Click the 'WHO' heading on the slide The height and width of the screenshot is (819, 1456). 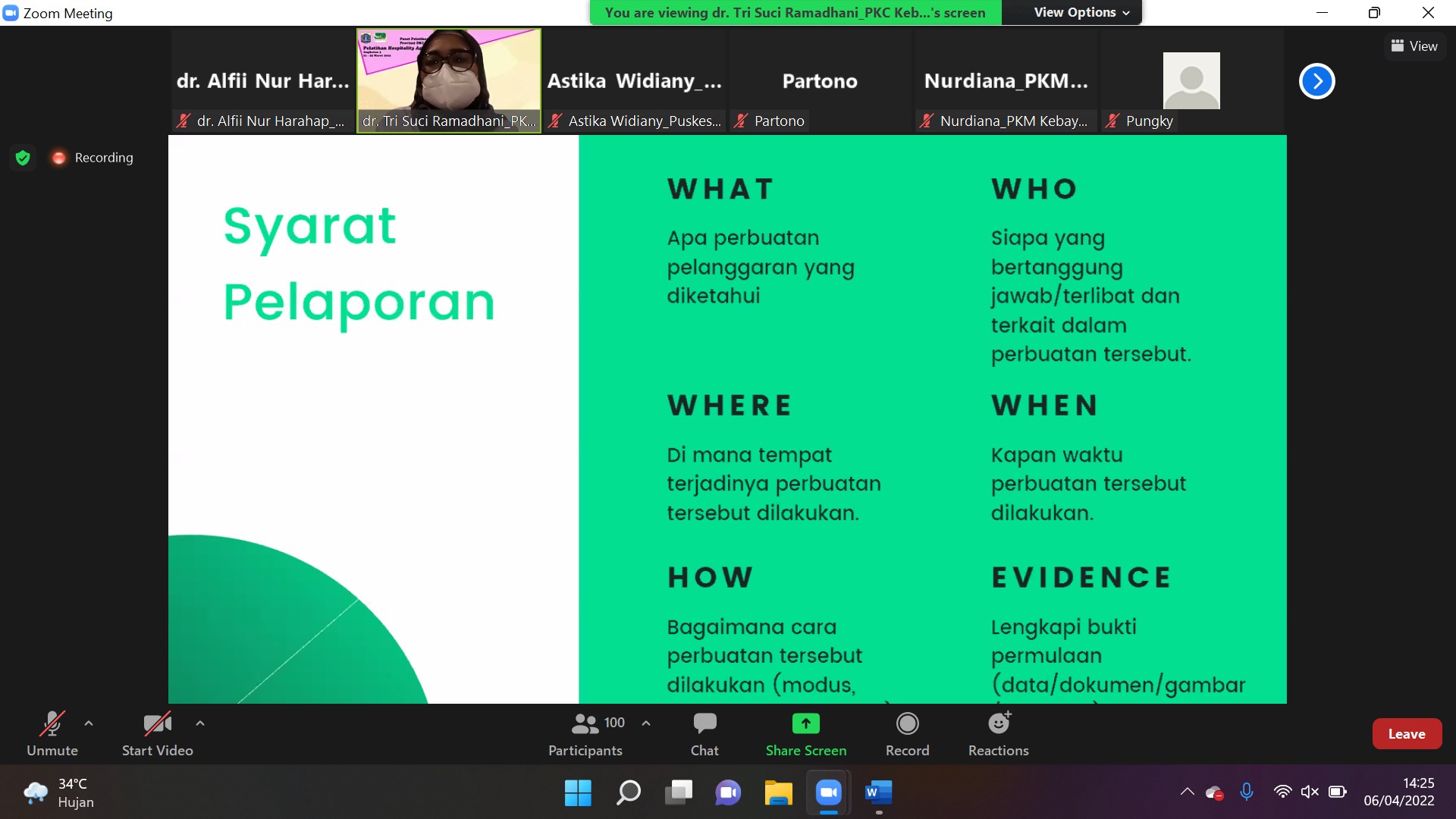1034,189
